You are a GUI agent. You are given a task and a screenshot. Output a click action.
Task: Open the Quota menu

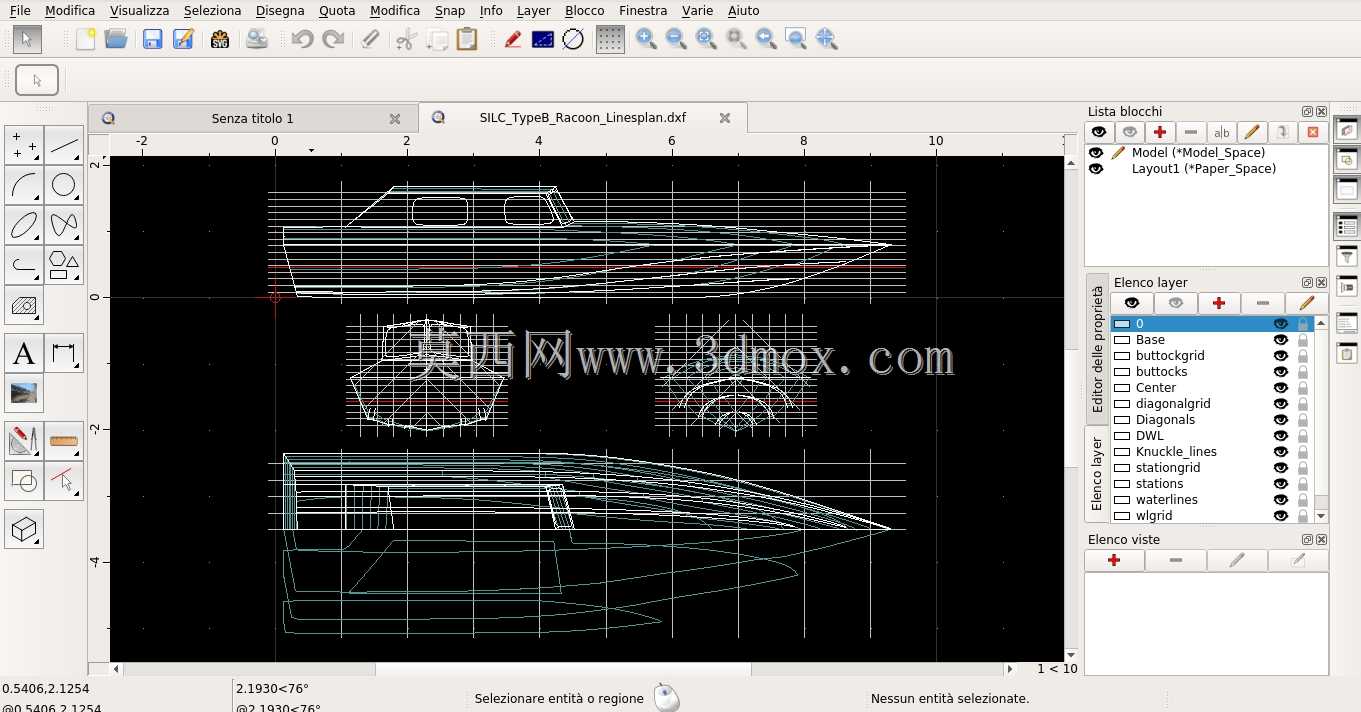pyautogui.click(x=337, y=10)
